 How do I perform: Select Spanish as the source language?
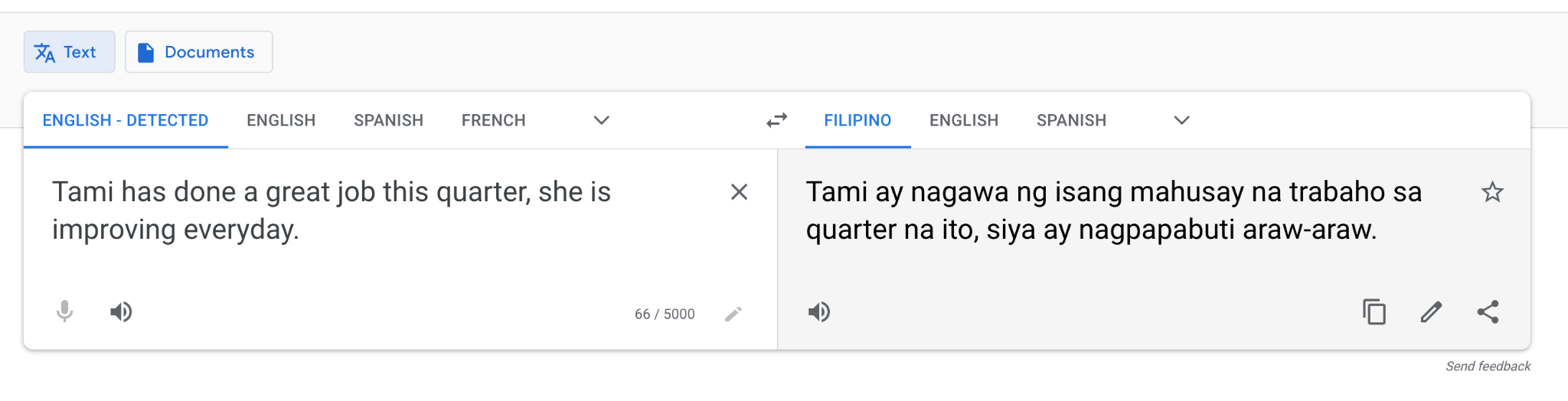[389, 120]
